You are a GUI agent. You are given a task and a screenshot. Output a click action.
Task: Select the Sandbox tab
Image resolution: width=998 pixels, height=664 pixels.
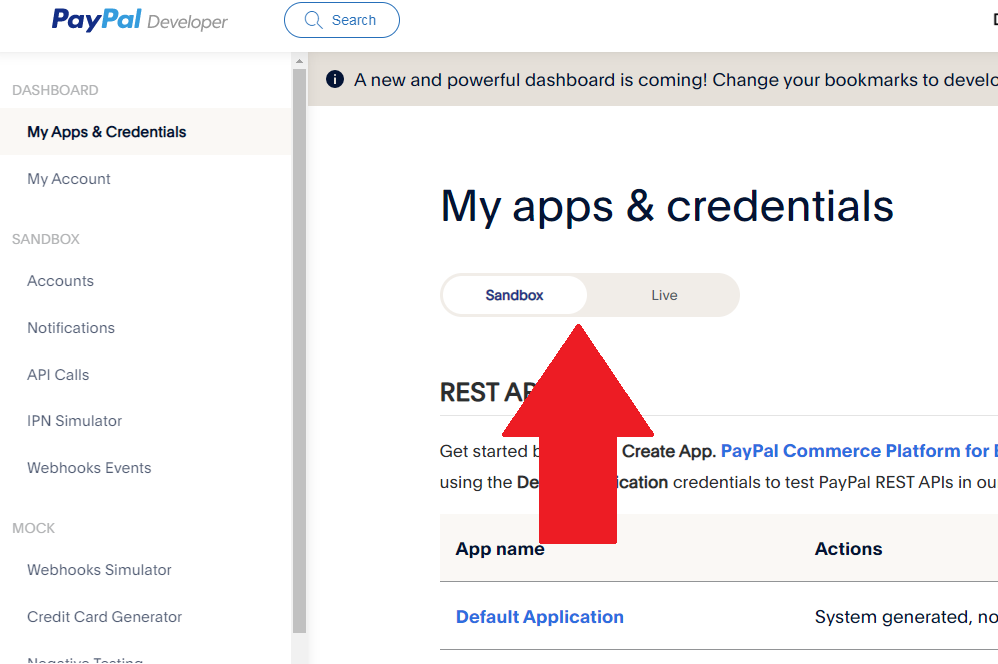514,295
